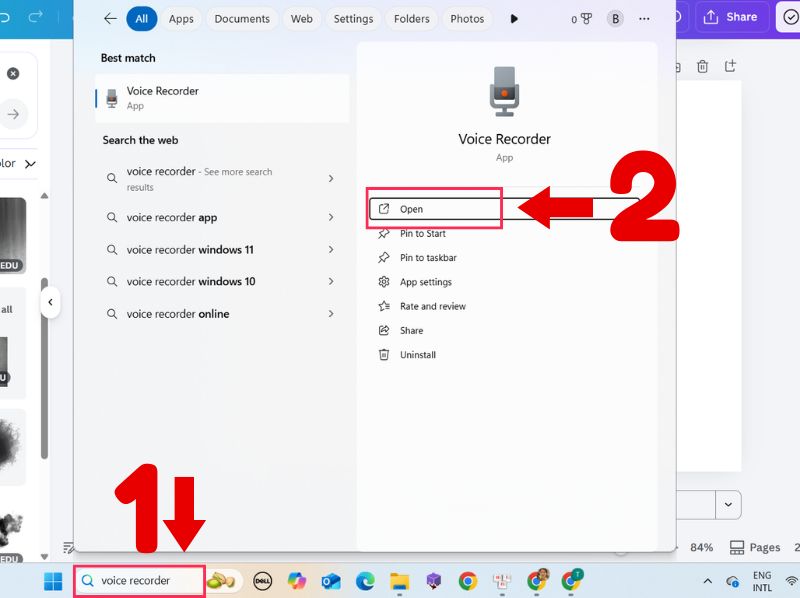Launch Copilot from the taskbar
The width and height of the screenshot is (800, 598).
[296, 581]
